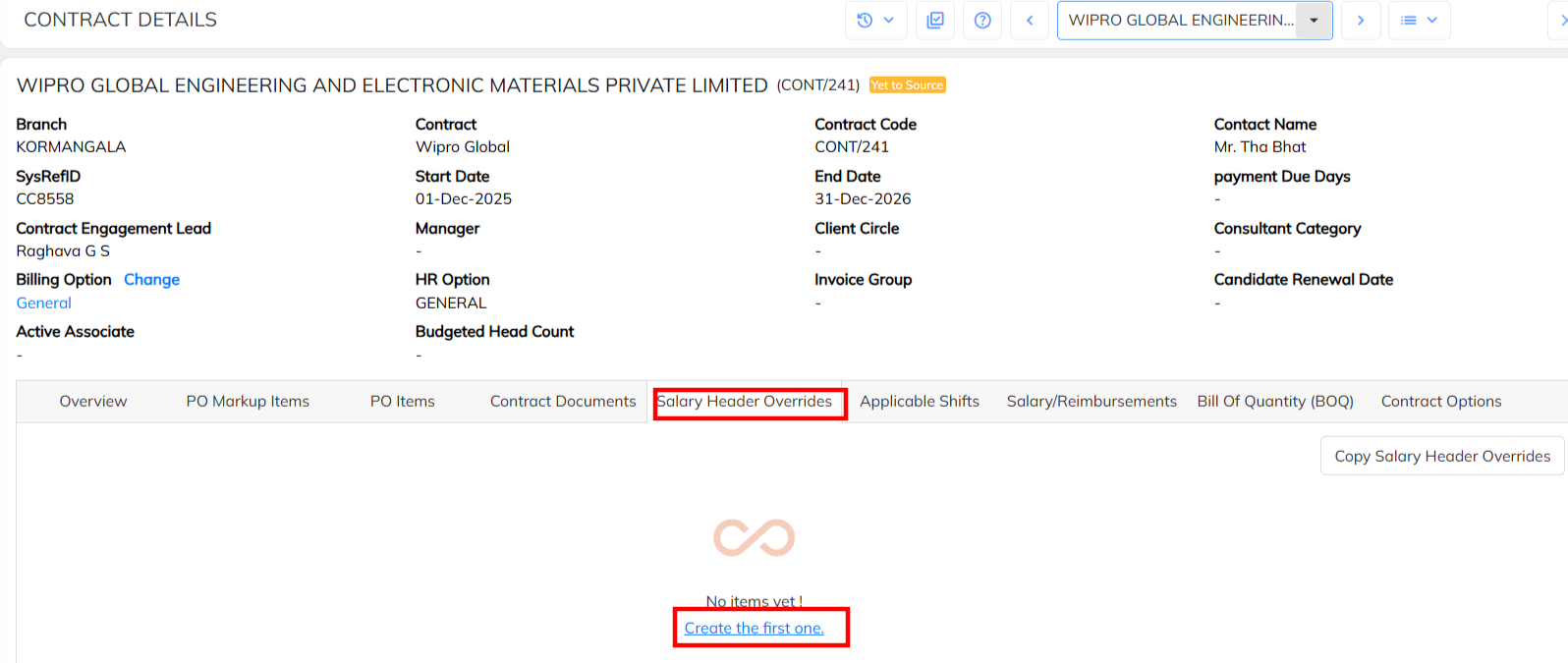1568x663 pixels.
Task: Open the list view options dropdown
Action: tap(1419, 21)
